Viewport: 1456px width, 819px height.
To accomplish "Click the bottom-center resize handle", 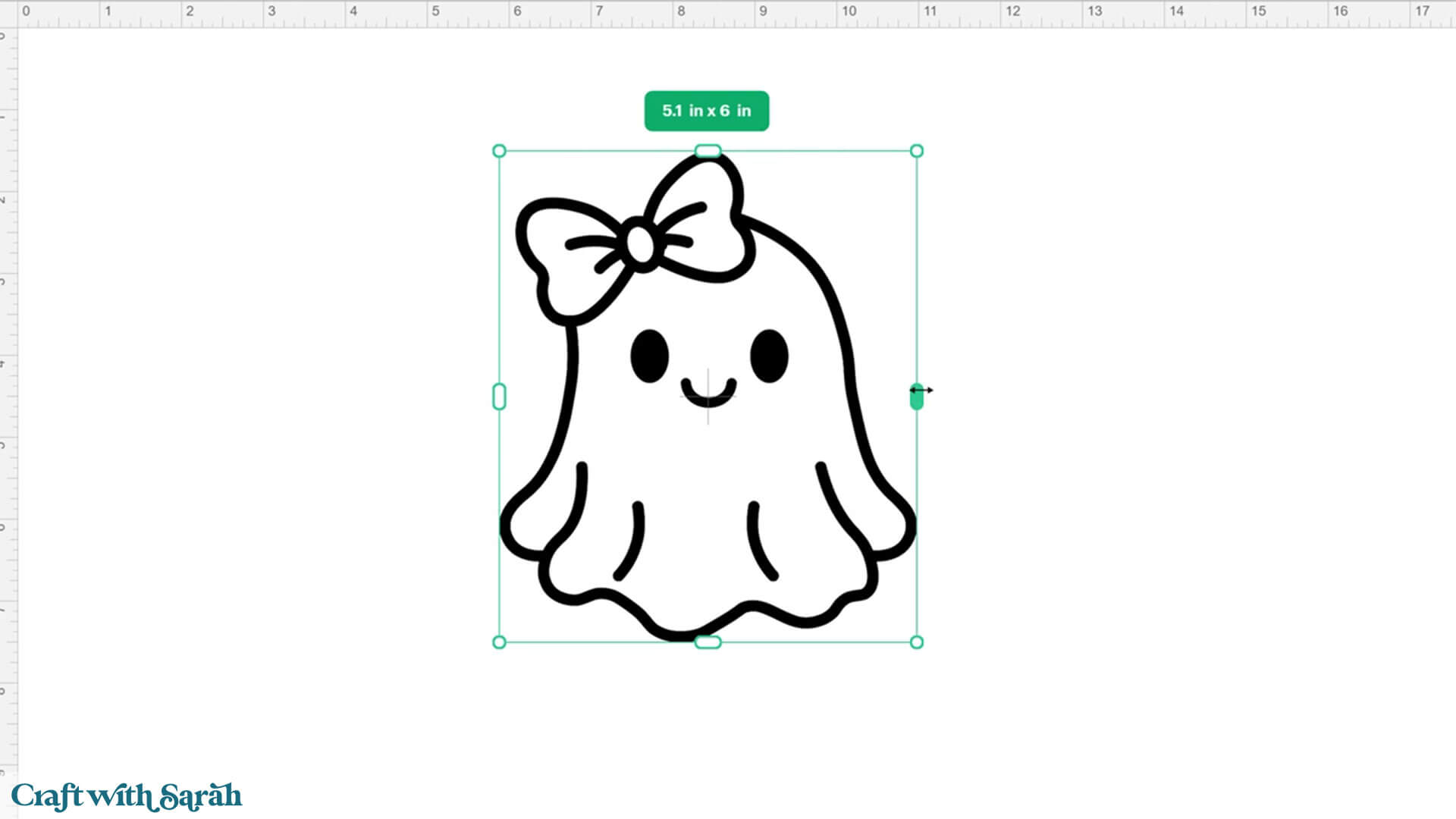I will pyautogui.click(x=708, y=642).
